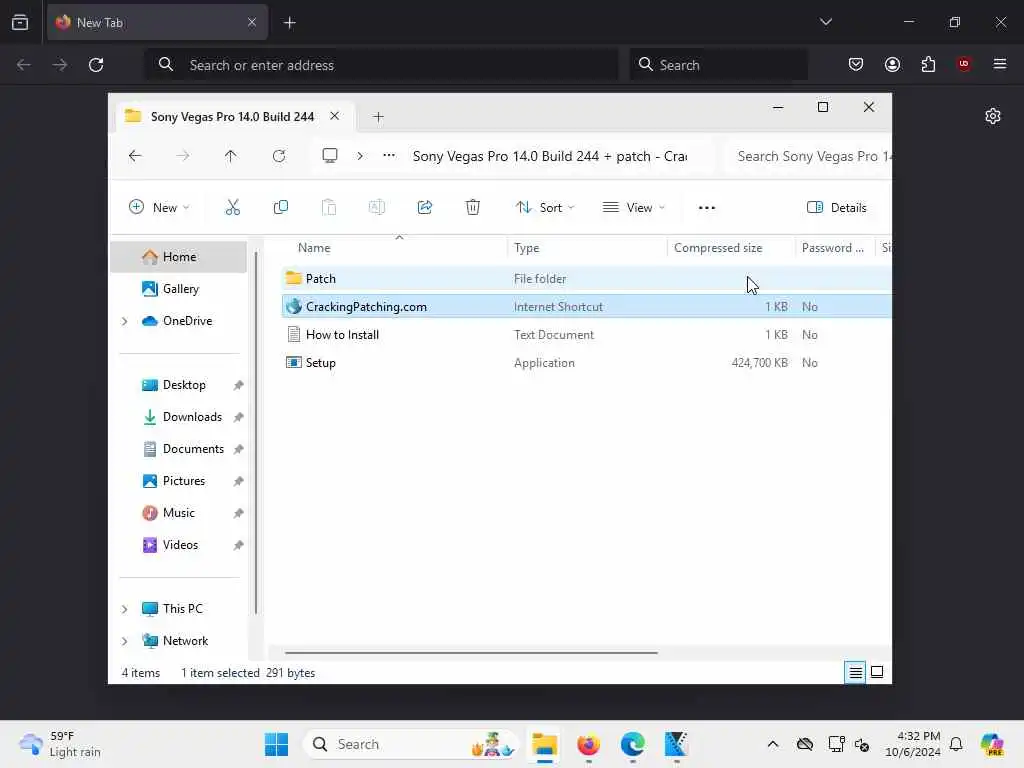Add a new File Explorer tab
The image size is (1024, 768).
[378, 117]
